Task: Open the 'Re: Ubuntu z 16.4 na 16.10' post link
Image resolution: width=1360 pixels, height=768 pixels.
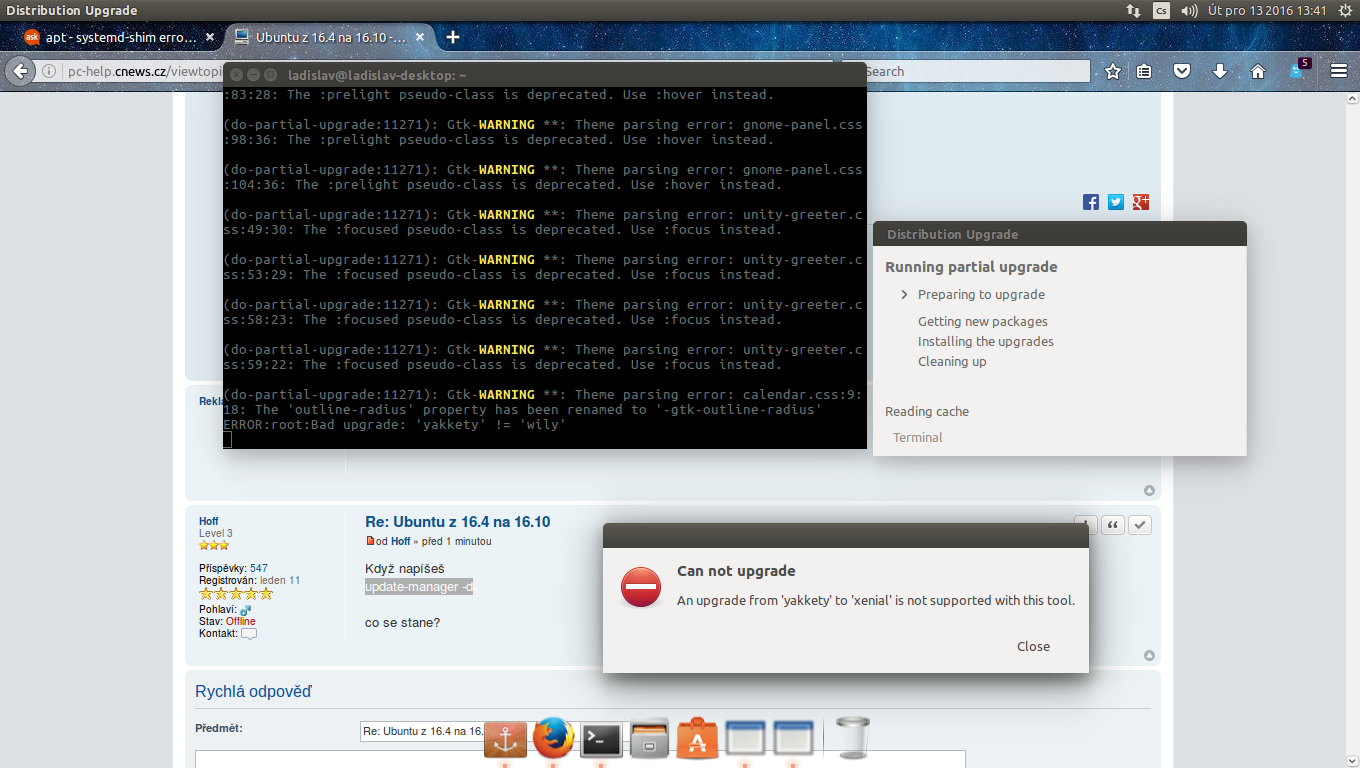Action: 457,522
